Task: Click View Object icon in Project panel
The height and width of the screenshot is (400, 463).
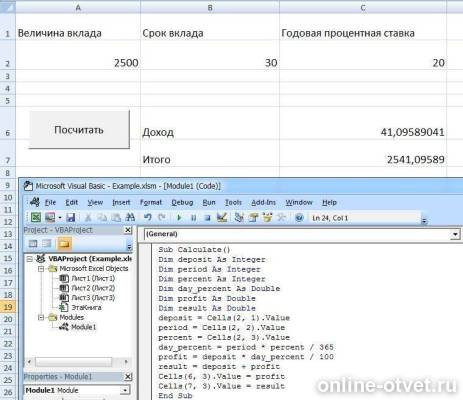Action: click(x=47, y=244)
